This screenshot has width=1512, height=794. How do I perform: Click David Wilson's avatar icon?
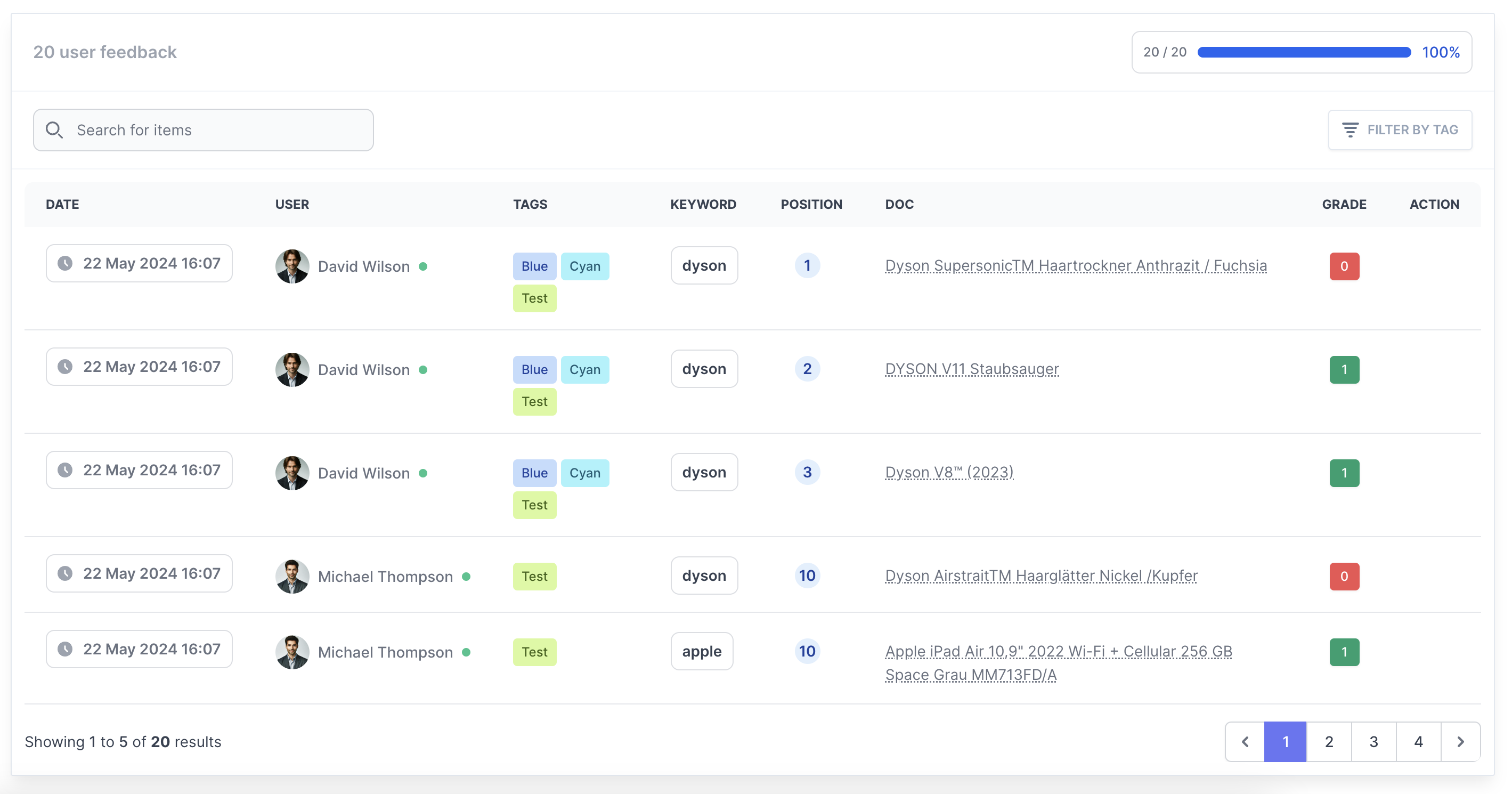coord(291,266)
